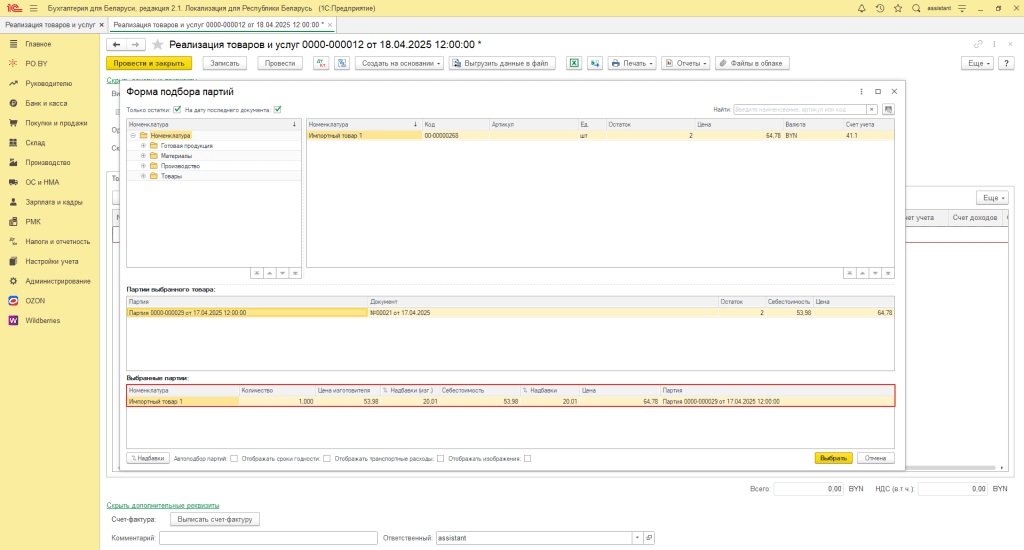Select tab Реализация товаров и услуг 0000-000012
This screenshot has height=550, width=1024.
point(218,25)
